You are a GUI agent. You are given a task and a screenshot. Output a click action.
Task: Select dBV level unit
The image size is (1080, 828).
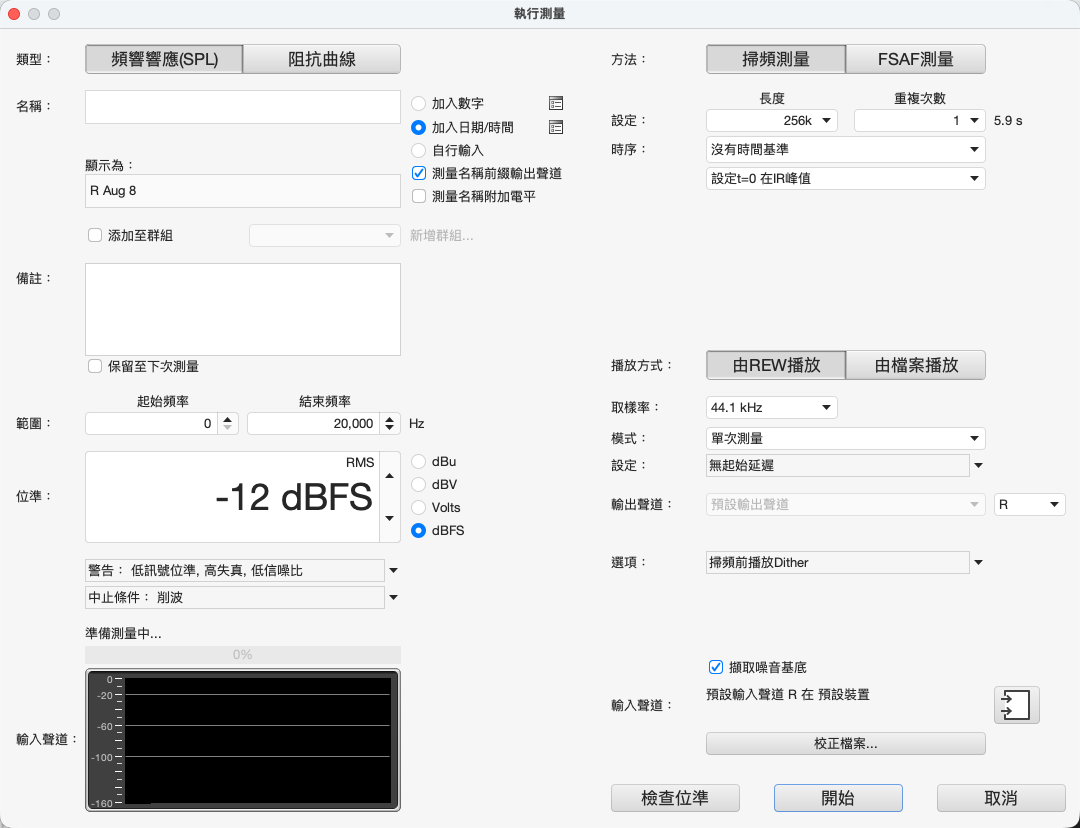point(418,484)
